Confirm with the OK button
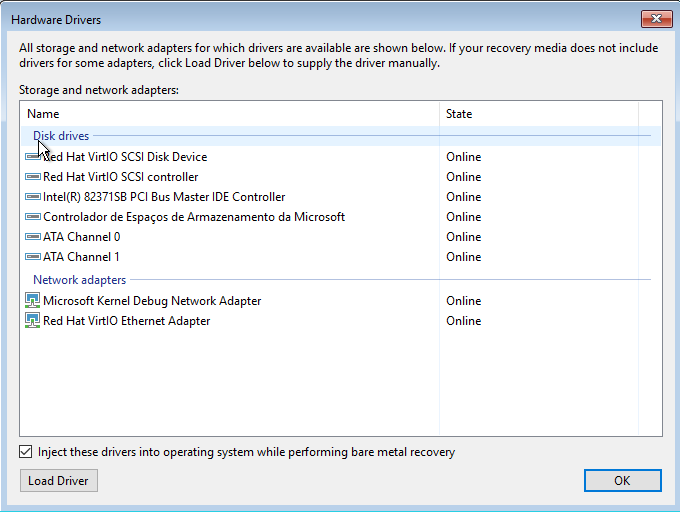Viewport: 680px width, 512px height. click(x=622, y=480)
